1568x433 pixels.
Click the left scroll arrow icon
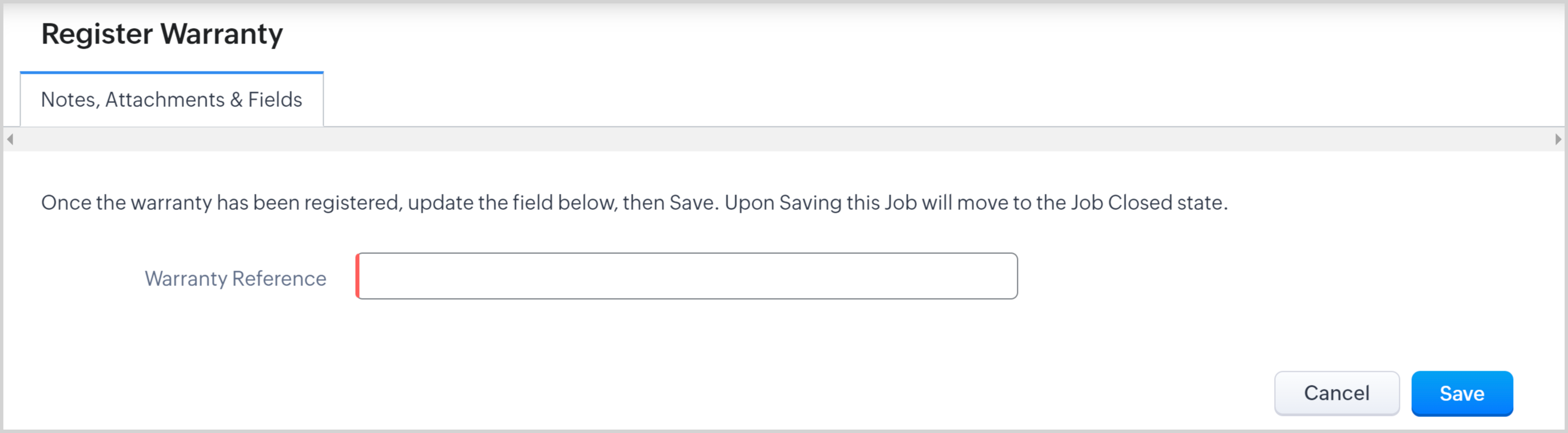pyautogui.click(x=10, y=140)
